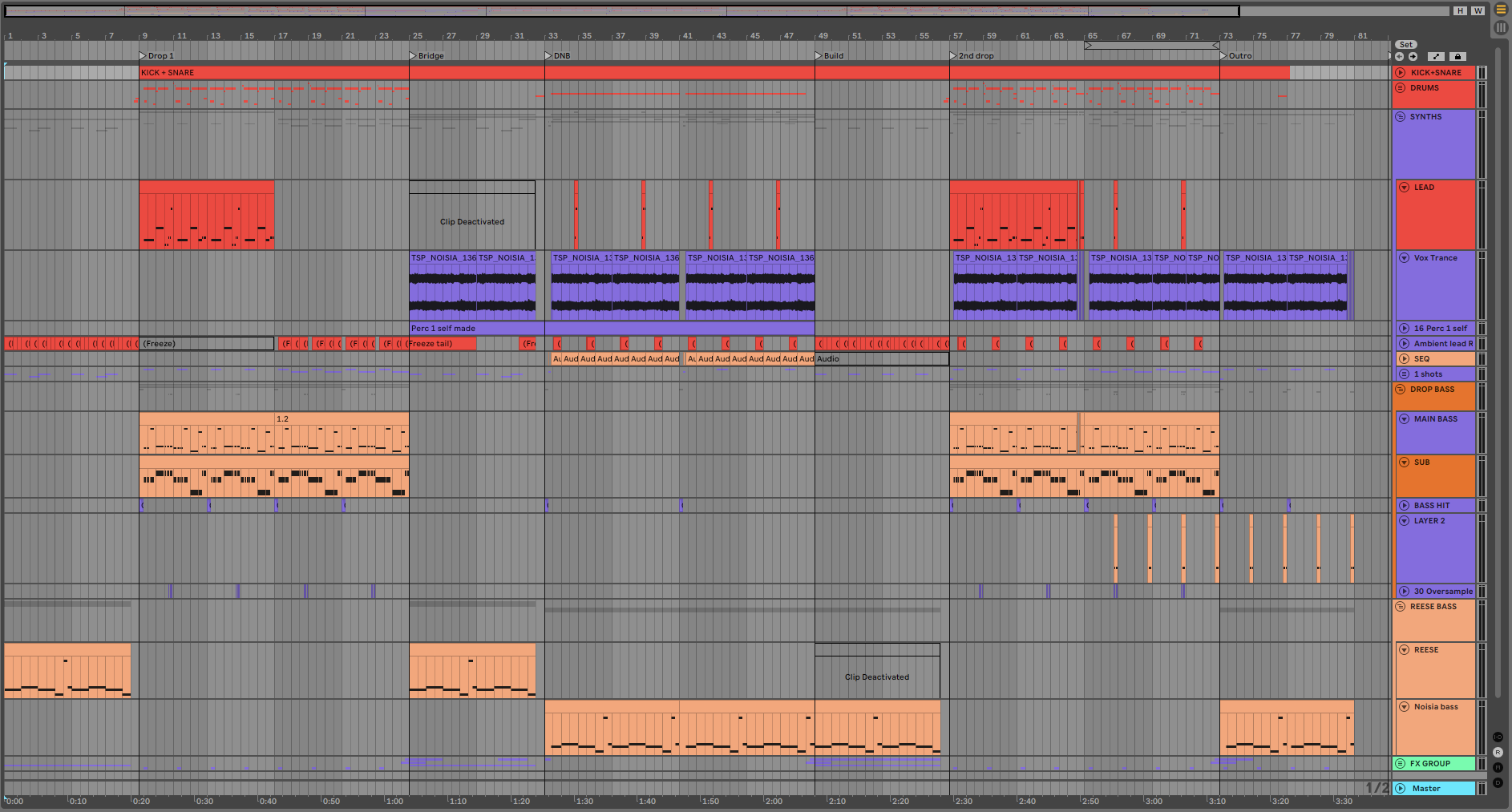Select the Master track name
This screenshot has height=812, width=1512.
click(x=1426, y=789)
